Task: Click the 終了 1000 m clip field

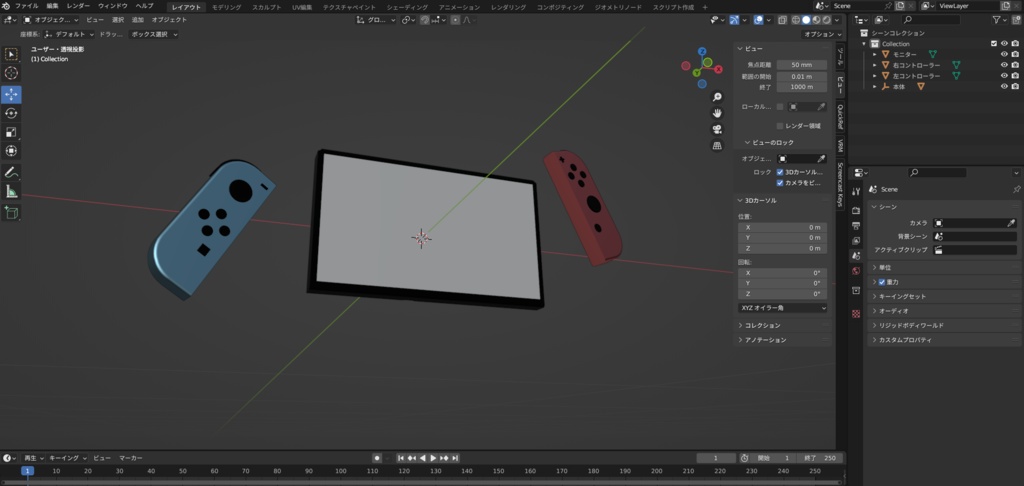Action: click(802, 87)
